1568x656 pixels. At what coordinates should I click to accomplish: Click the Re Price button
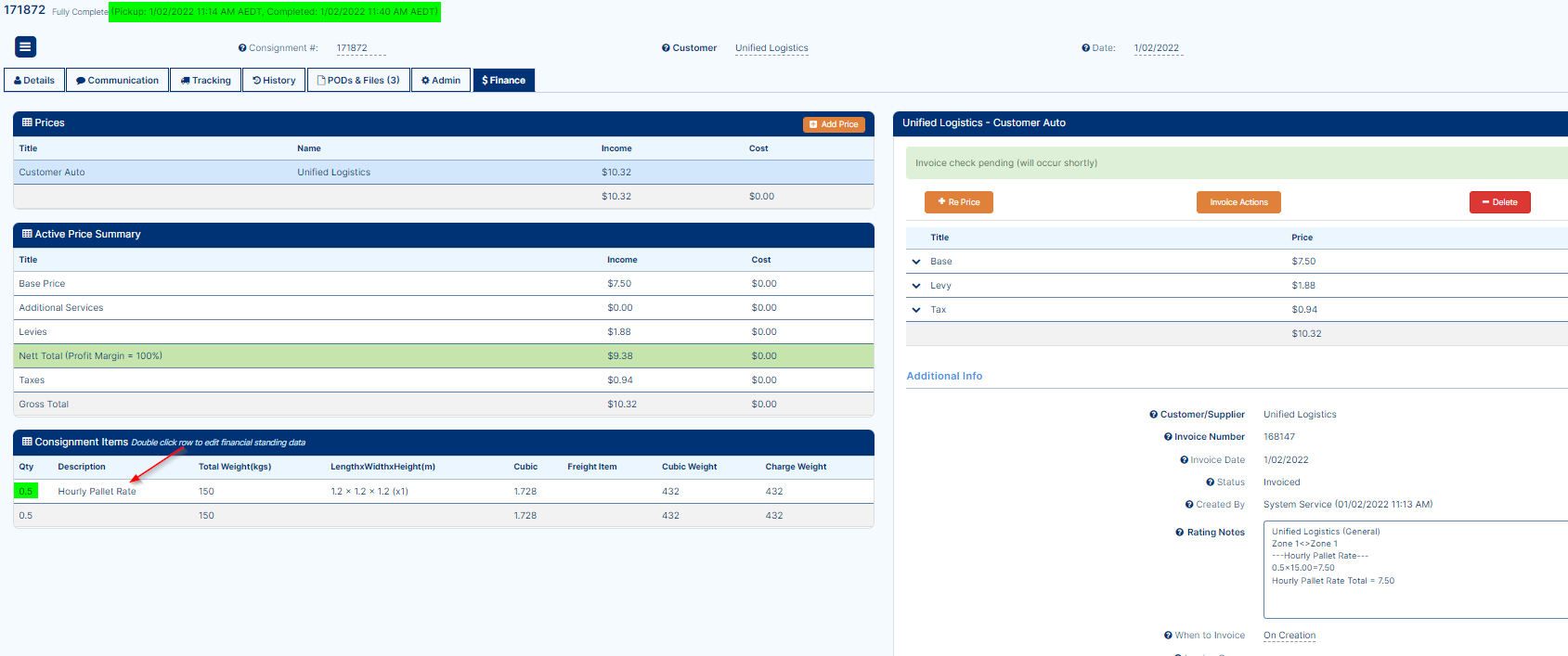[x=959, y=202]
